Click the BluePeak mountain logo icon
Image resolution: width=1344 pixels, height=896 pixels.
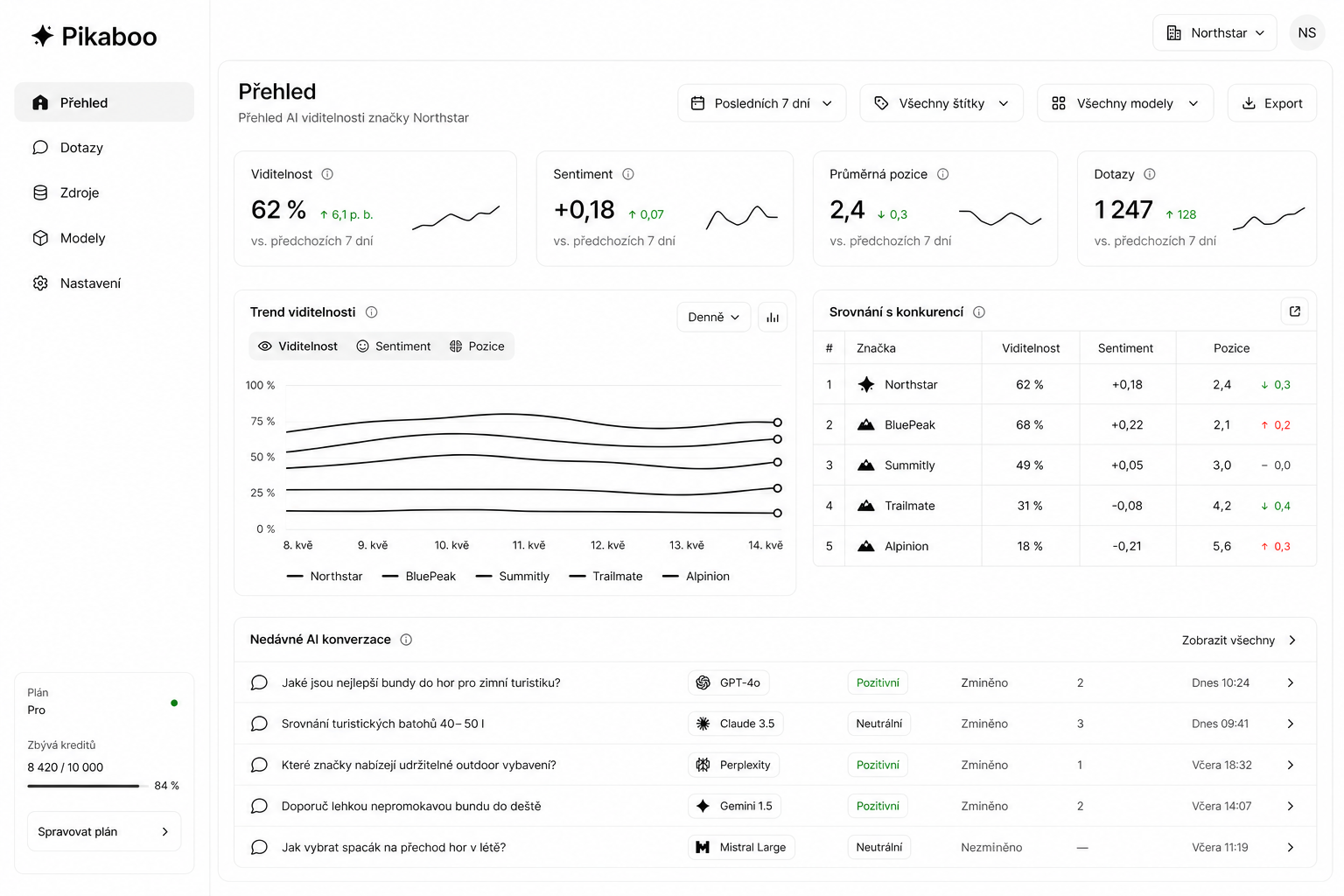[x=866, y=424]
